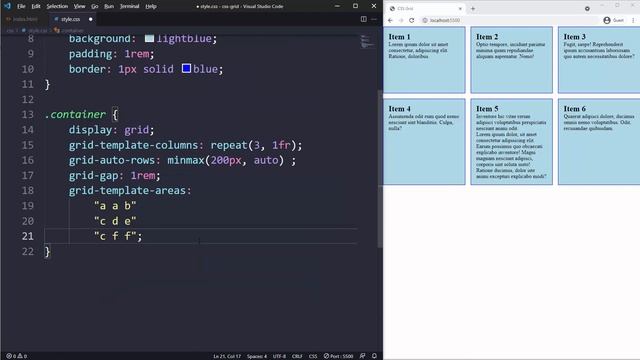Open notifications bell in status bar
The image size is (640, 360).
(x=374, y=356)
